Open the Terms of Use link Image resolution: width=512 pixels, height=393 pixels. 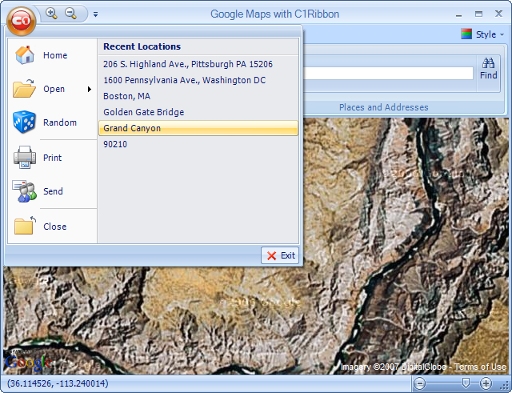pos(480,367)
